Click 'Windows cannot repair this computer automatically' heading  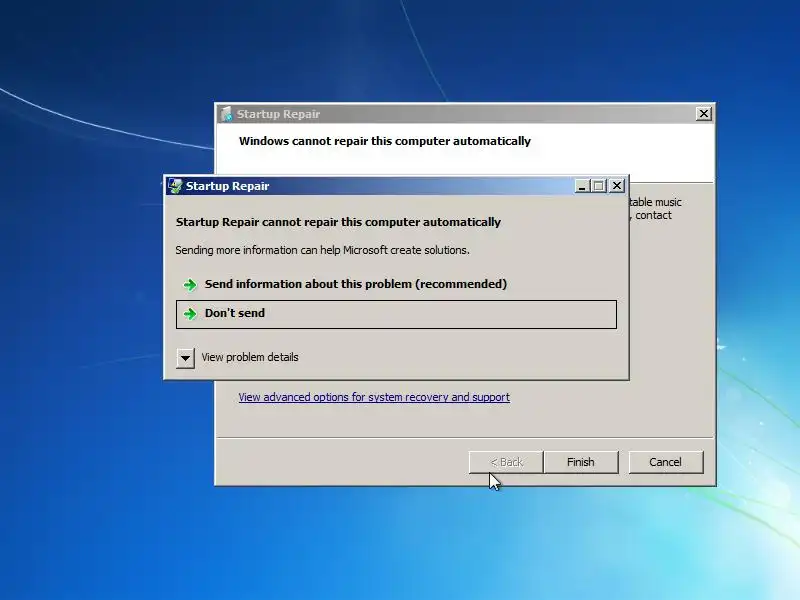[x=385, y=141]
